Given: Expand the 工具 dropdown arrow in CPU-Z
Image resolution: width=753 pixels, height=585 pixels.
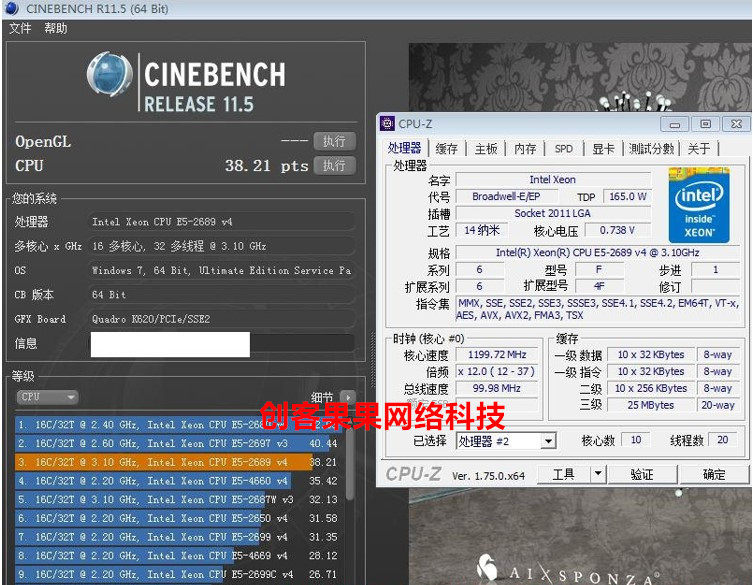Looking at the screenshot, I should pyautogui.click(x=598, y=475).
